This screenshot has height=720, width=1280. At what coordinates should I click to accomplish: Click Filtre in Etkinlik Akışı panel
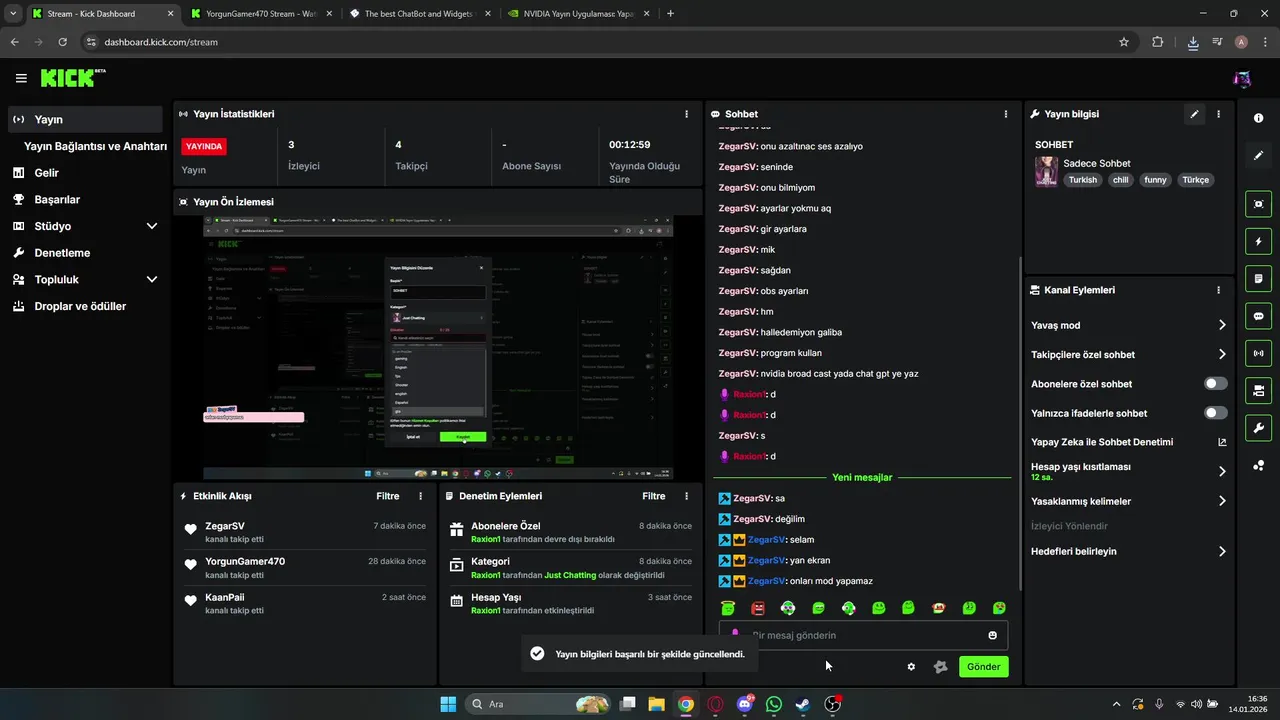[387, 496]
